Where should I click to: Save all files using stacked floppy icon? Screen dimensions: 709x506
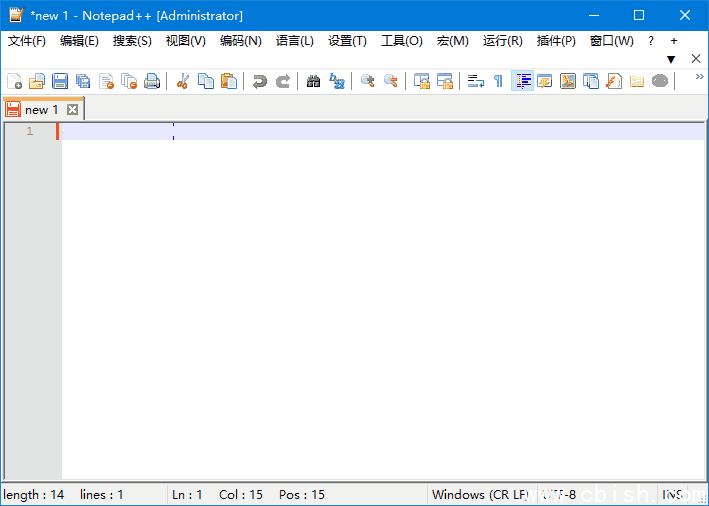(x=83, y=81)
